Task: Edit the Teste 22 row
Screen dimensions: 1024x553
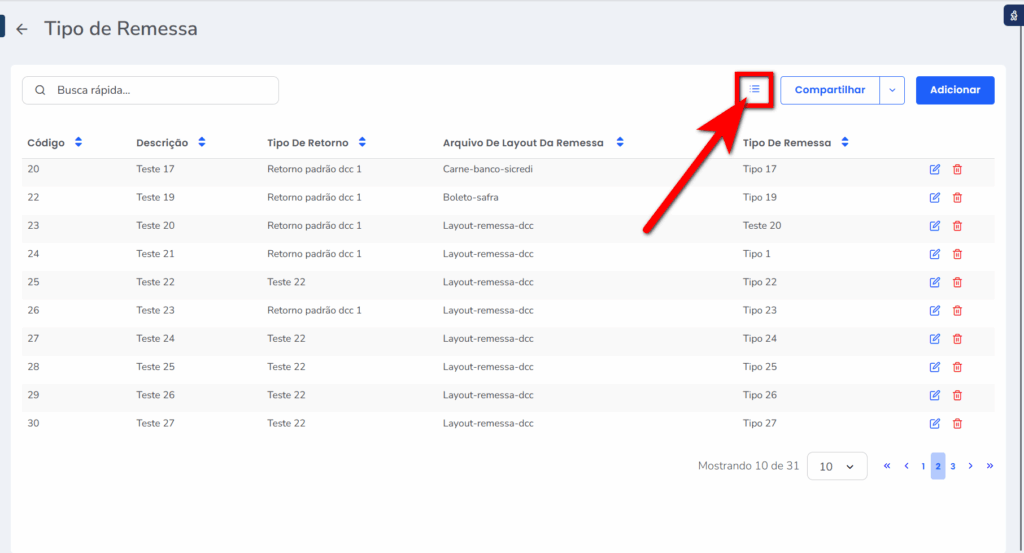Action: (x=935, y=282)
